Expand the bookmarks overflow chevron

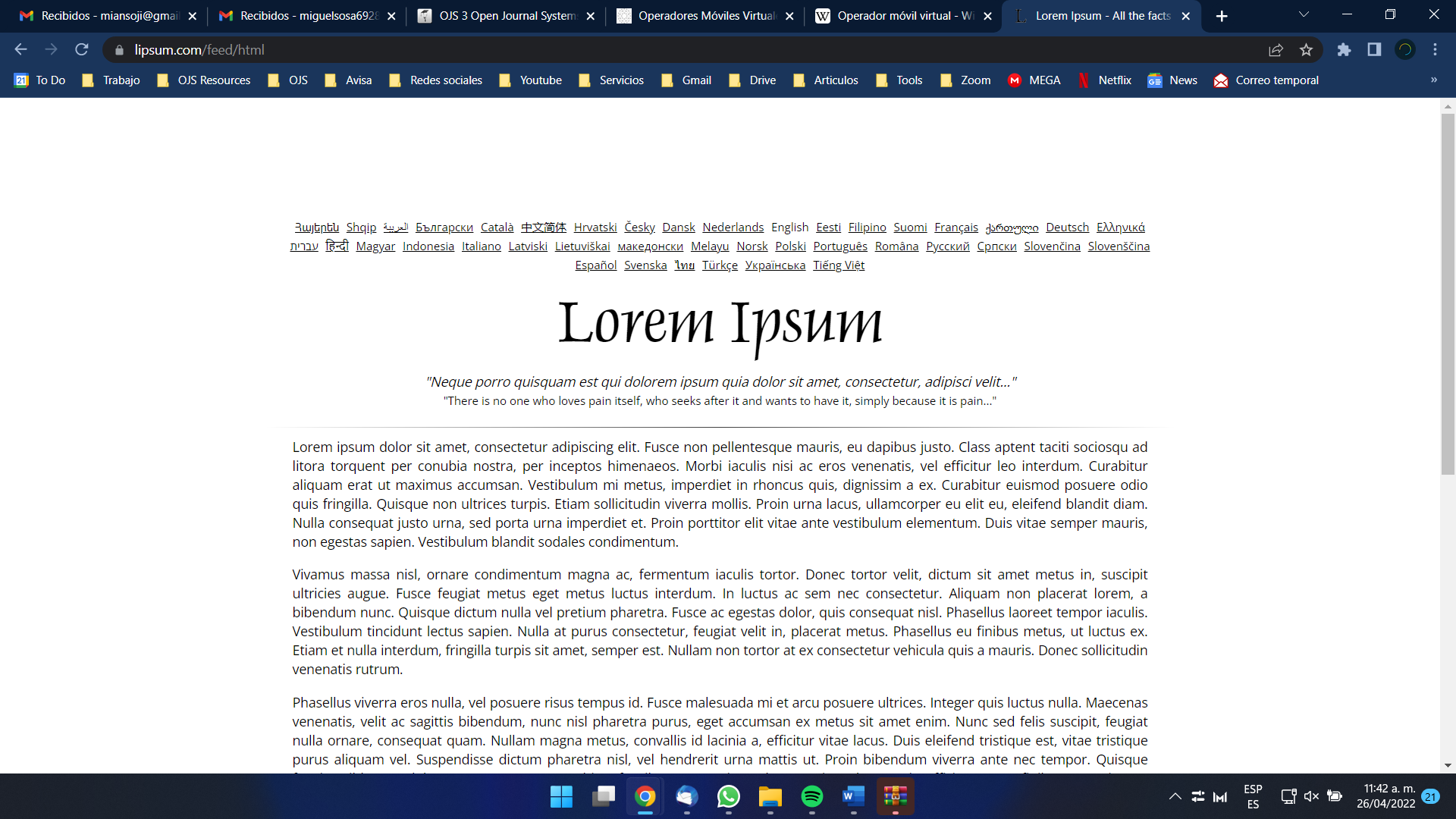pyautogui.click(x=1435, y=80)
